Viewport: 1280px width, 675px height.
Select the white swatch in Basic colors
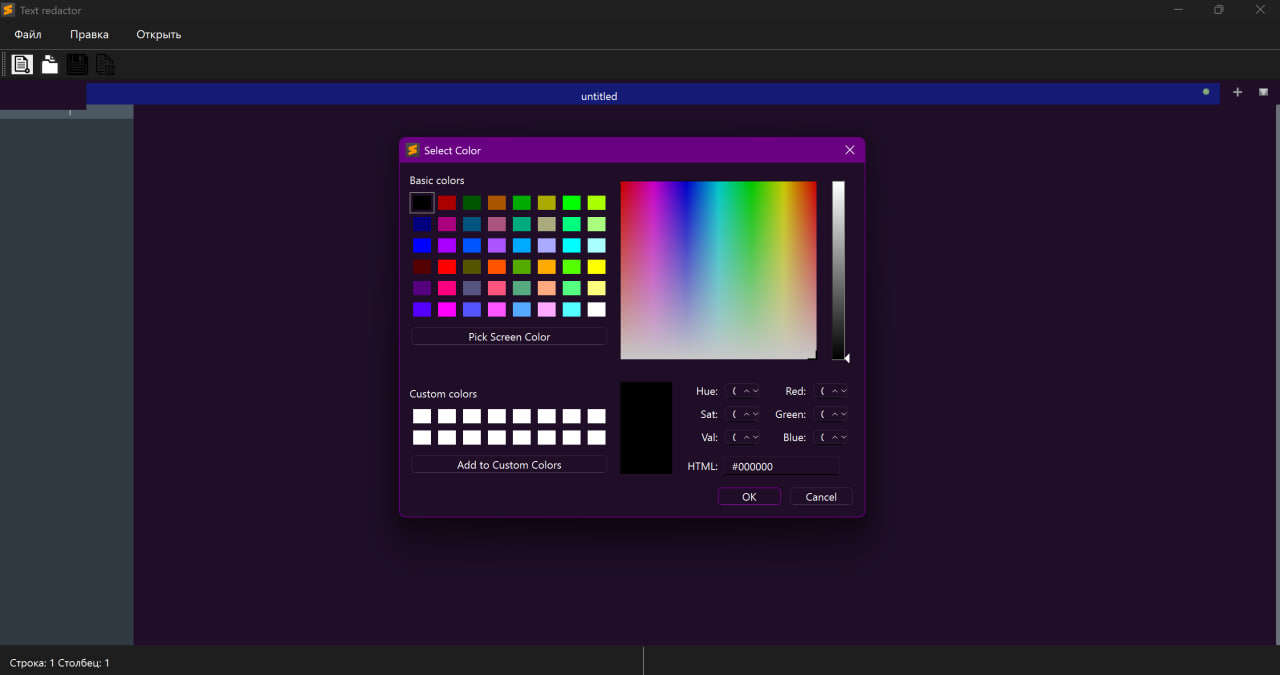click(596, 309)
